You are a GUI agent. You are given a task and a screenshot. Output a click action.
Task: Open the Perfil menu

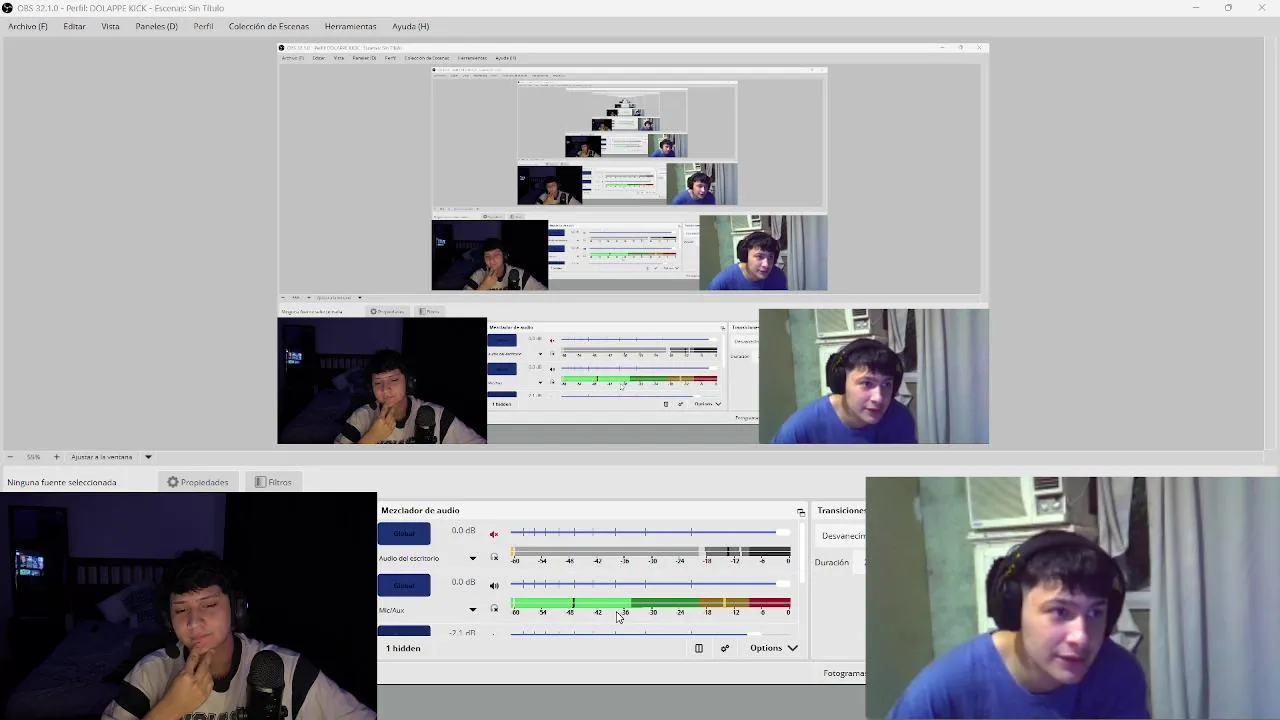[203, 26]
